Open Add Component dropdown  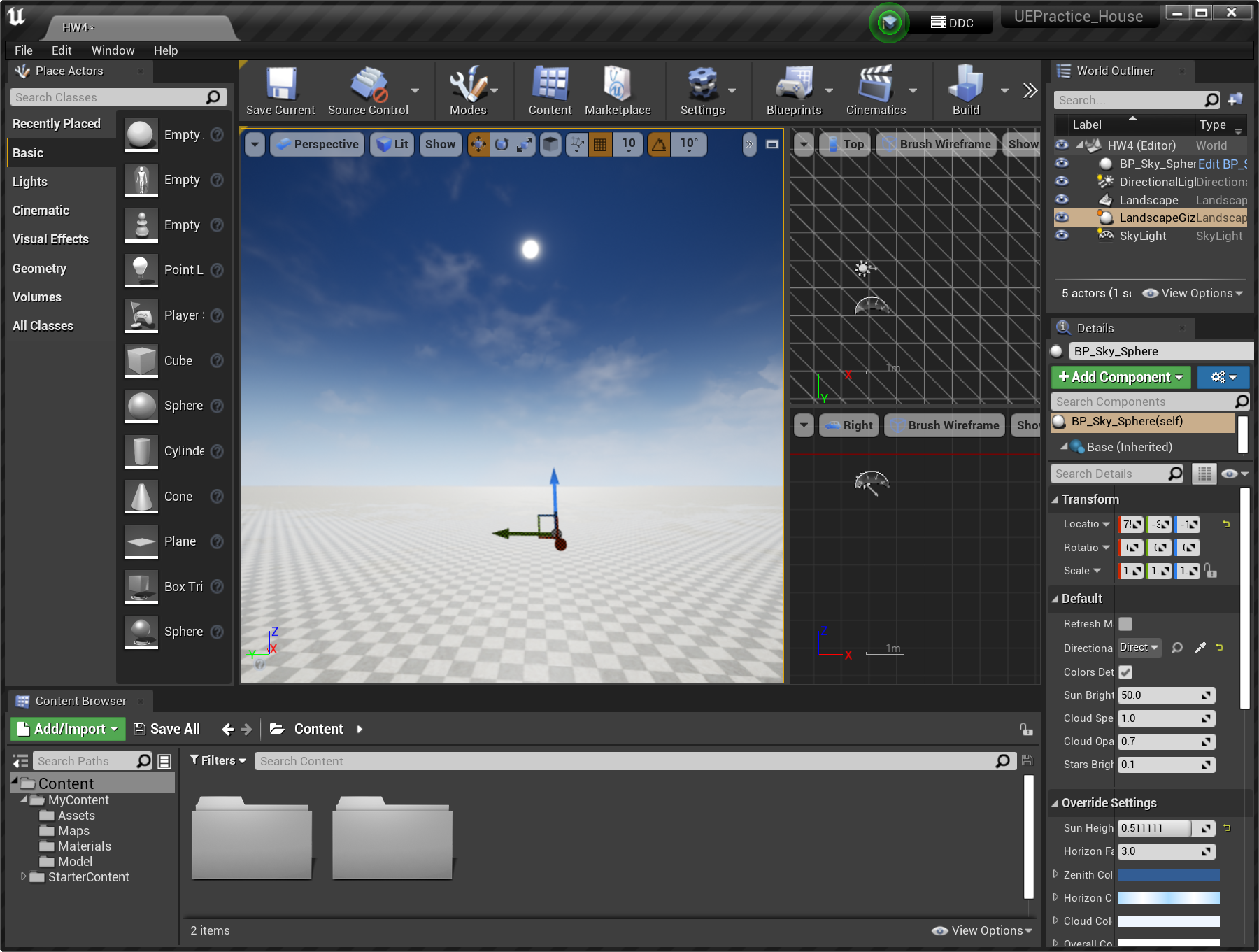[1121, 377]
